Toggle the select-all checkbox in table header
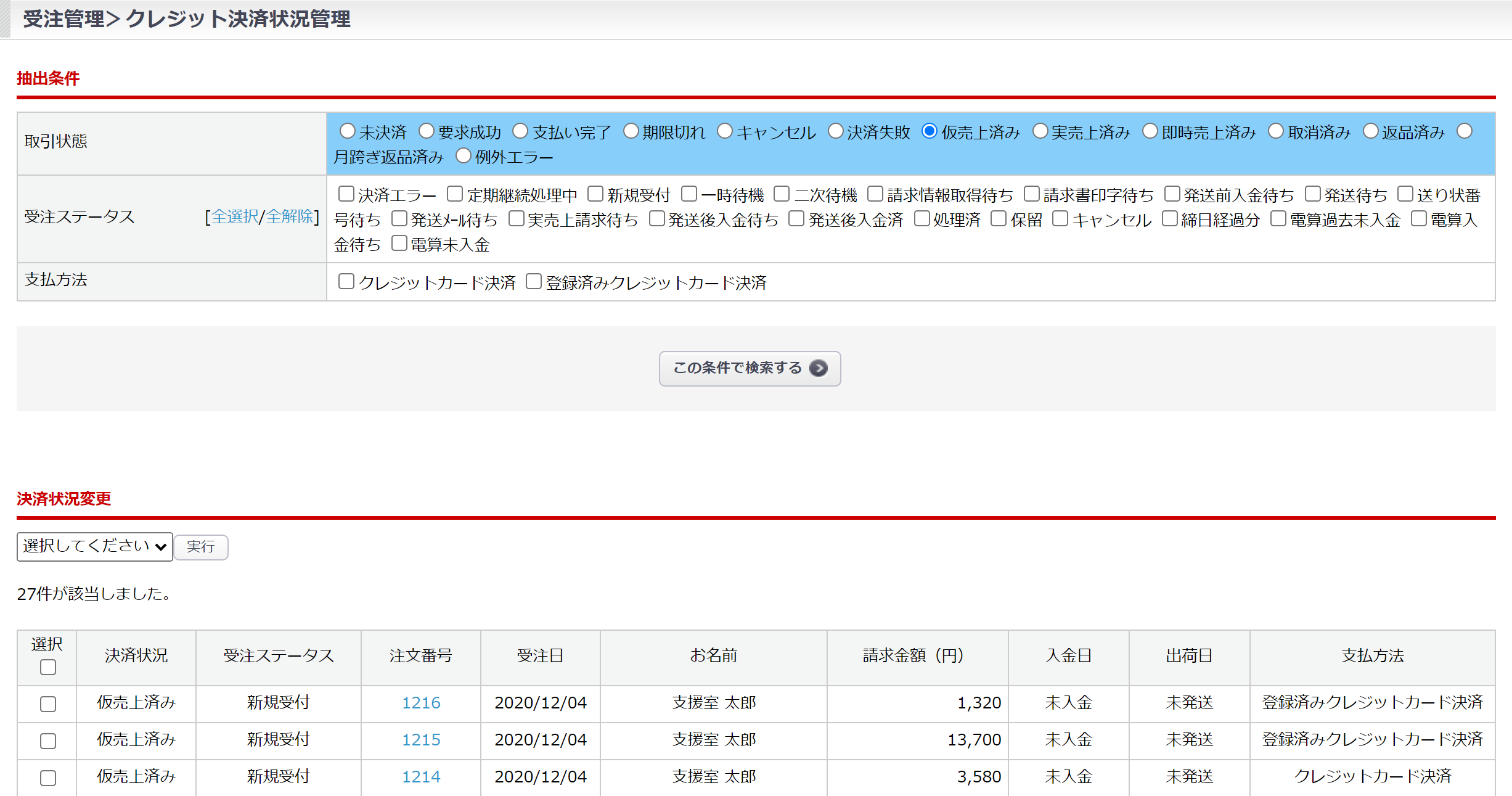The width and height of the screenshot is (1512, 796). [x=47, y=667]
